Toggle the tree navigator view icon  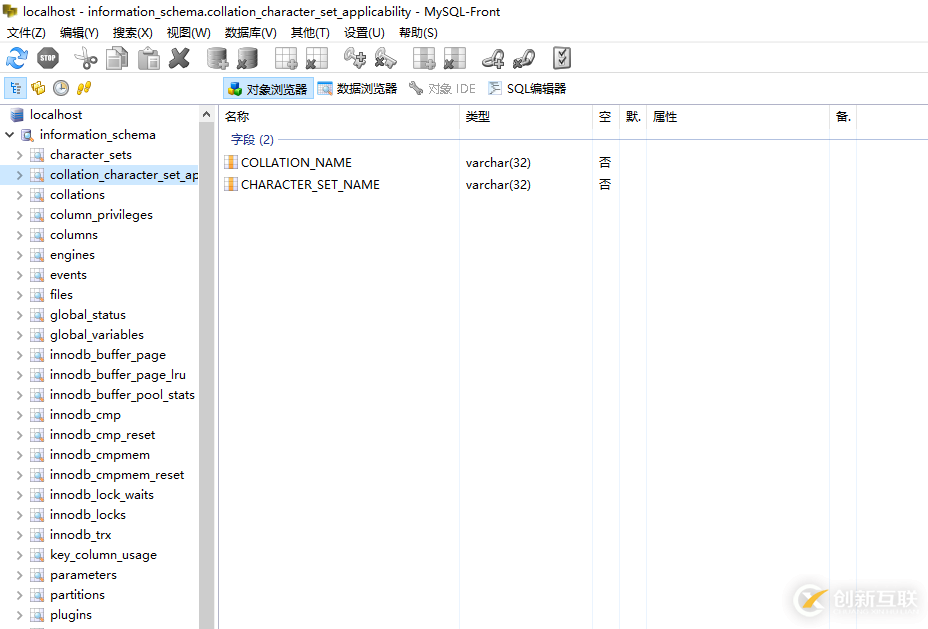[15, 88]
